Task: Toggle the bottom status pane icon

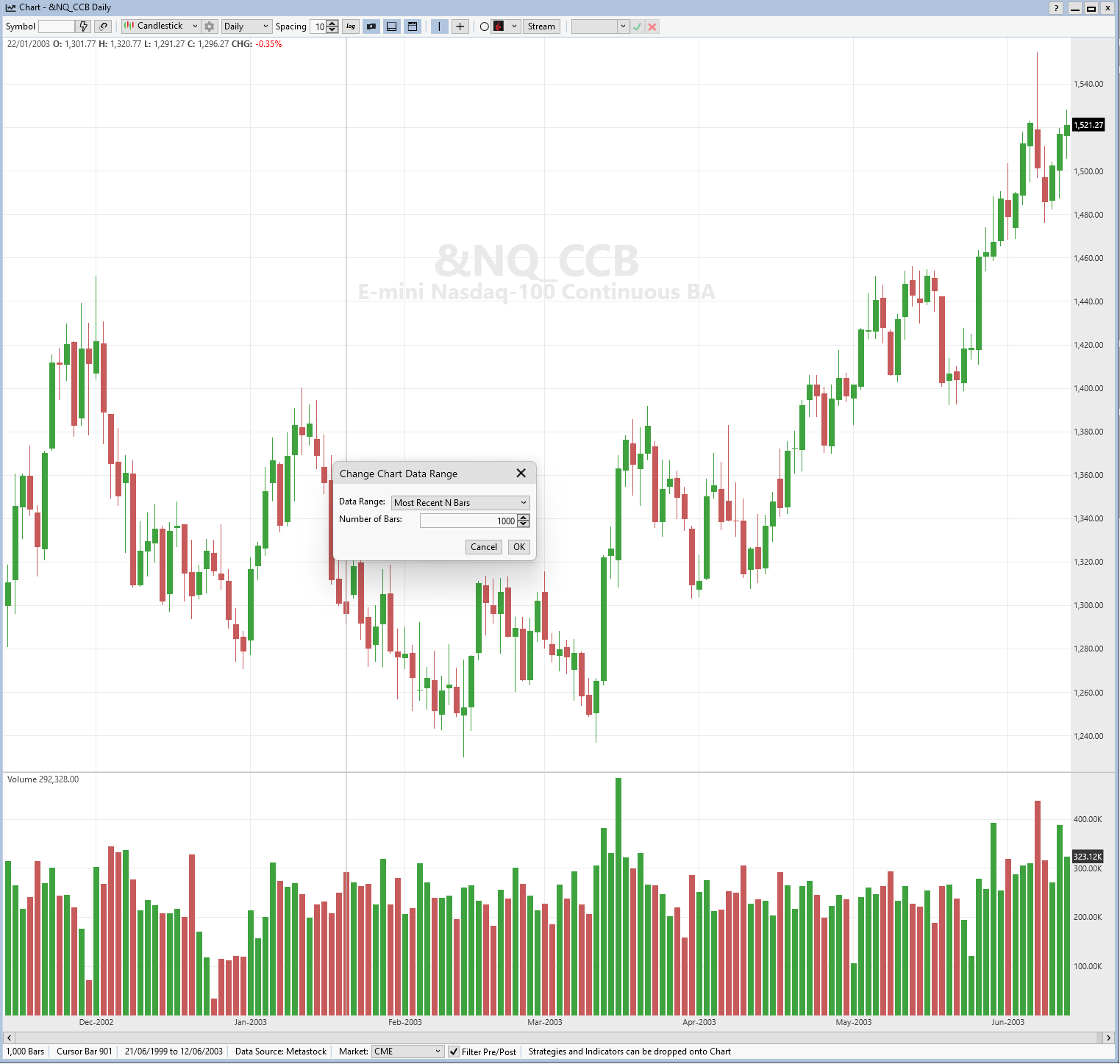Action: pos(392,26)
